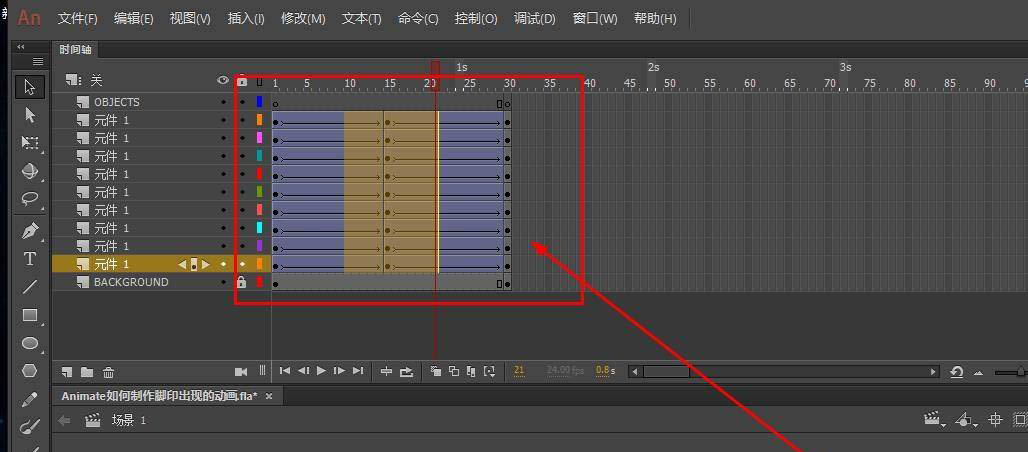
Task: Open the 窗口(W) menu
Action: click(595, 19)
